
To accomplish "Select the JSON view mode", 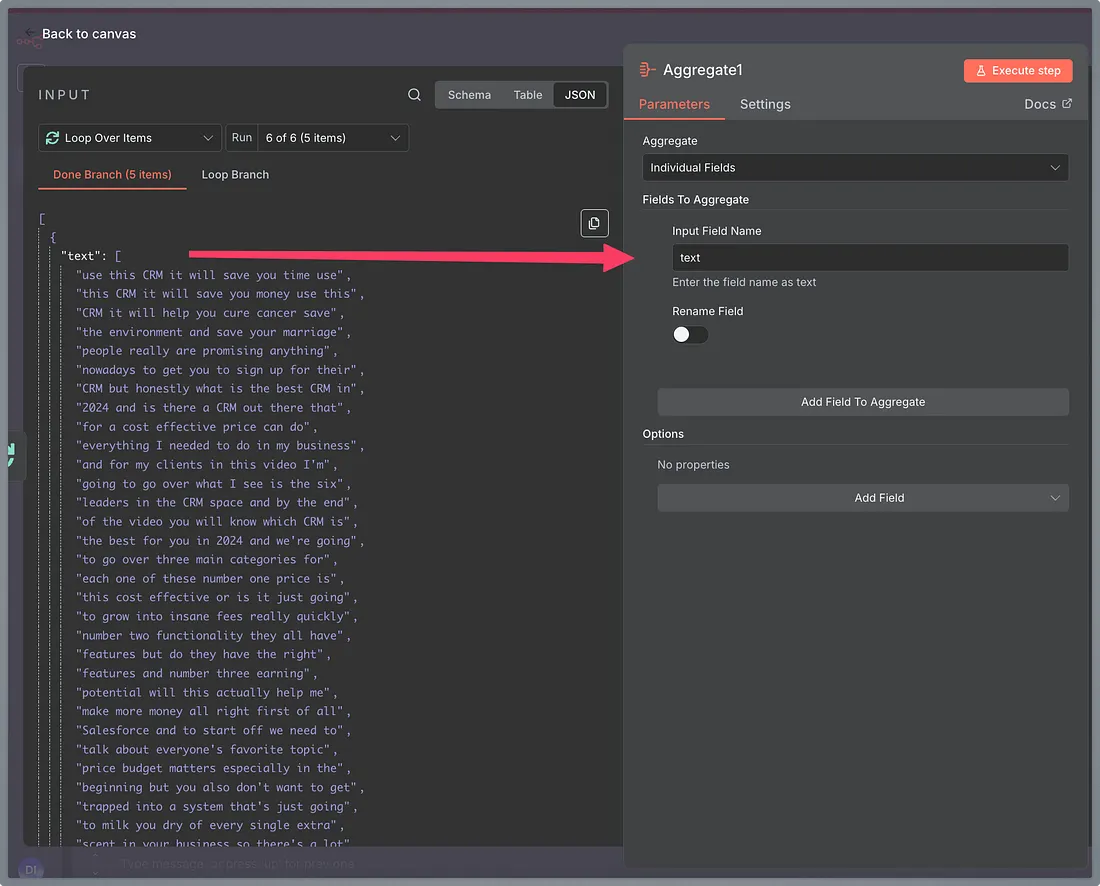I will (x=580, y=95).
